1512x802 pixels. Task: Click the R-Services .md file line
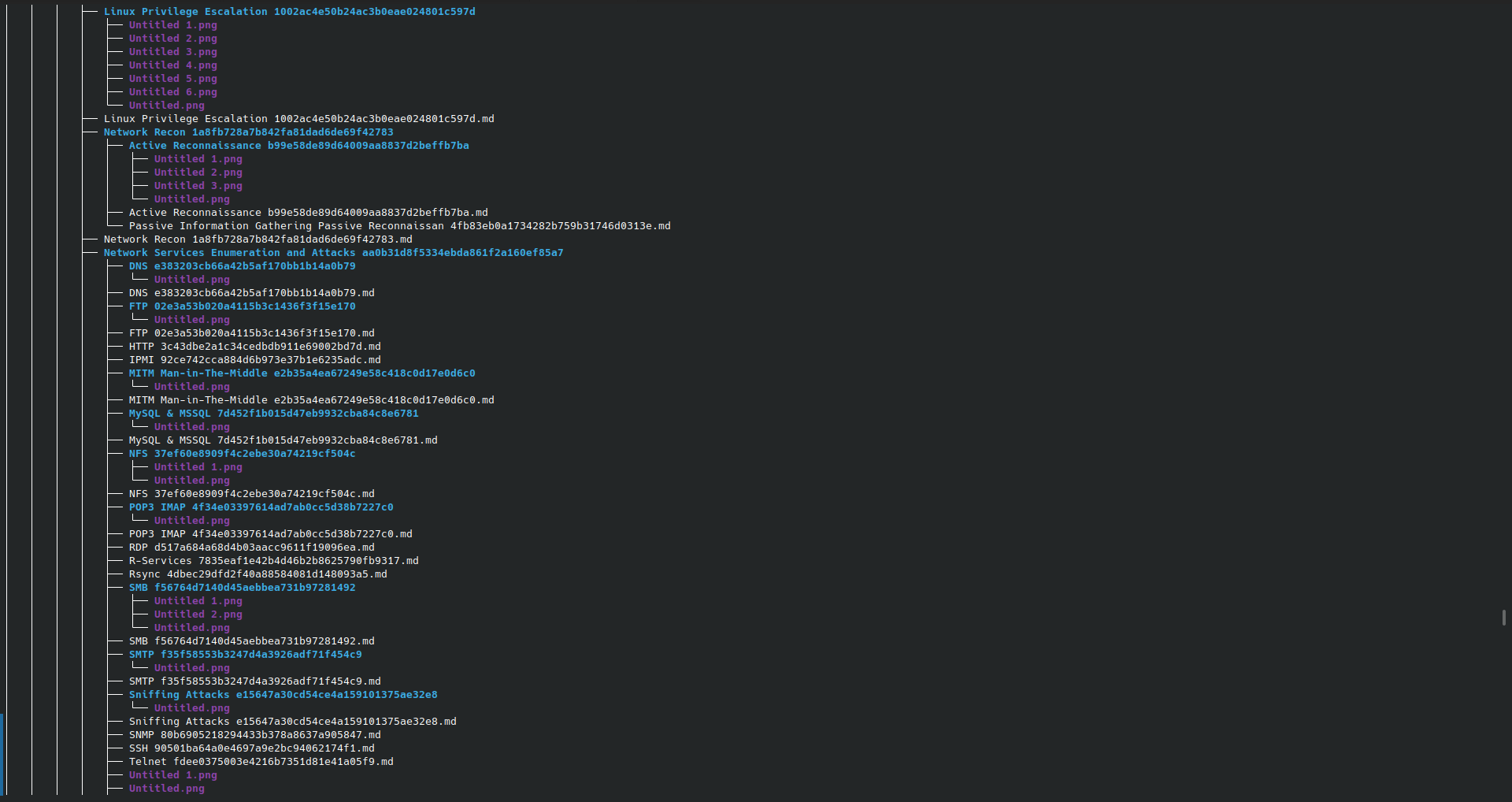[x=274, y=561]
